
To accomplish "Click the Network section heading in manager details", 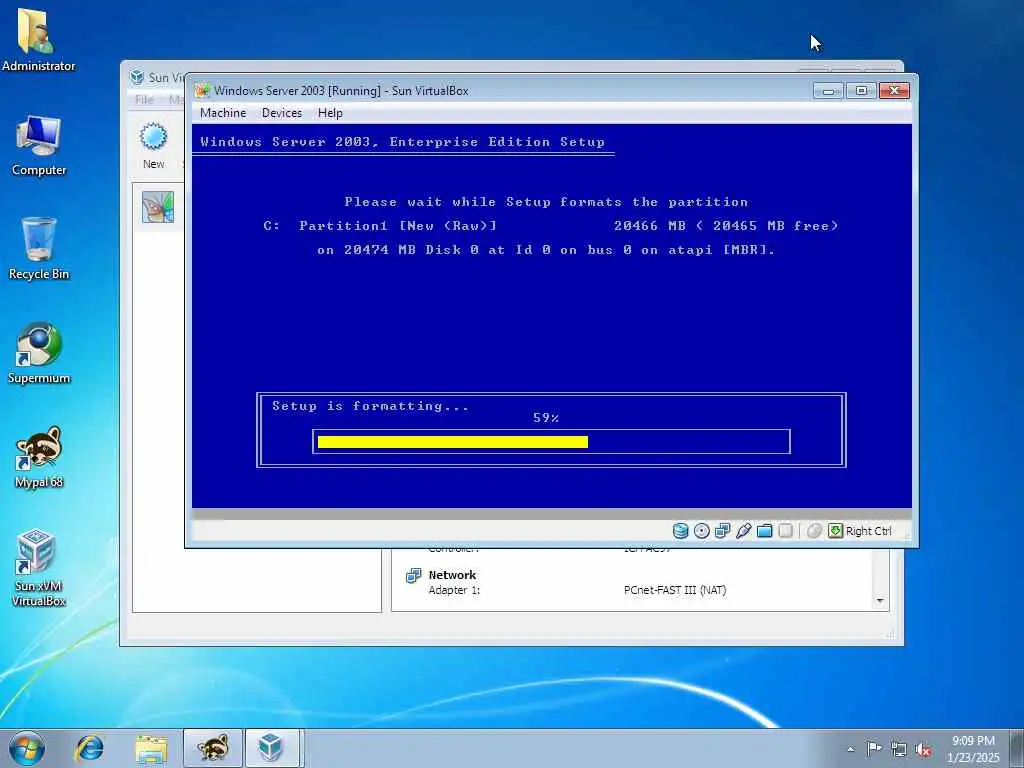I will coord(452,575).
